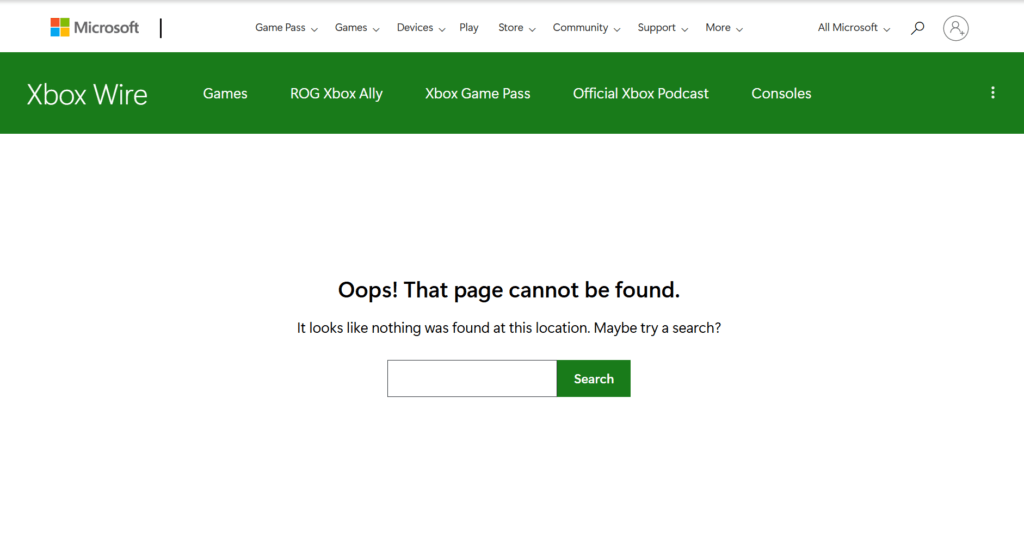
Task: Open the three-dot overflow menu in green bar
Action: click(x=992, y=93)
